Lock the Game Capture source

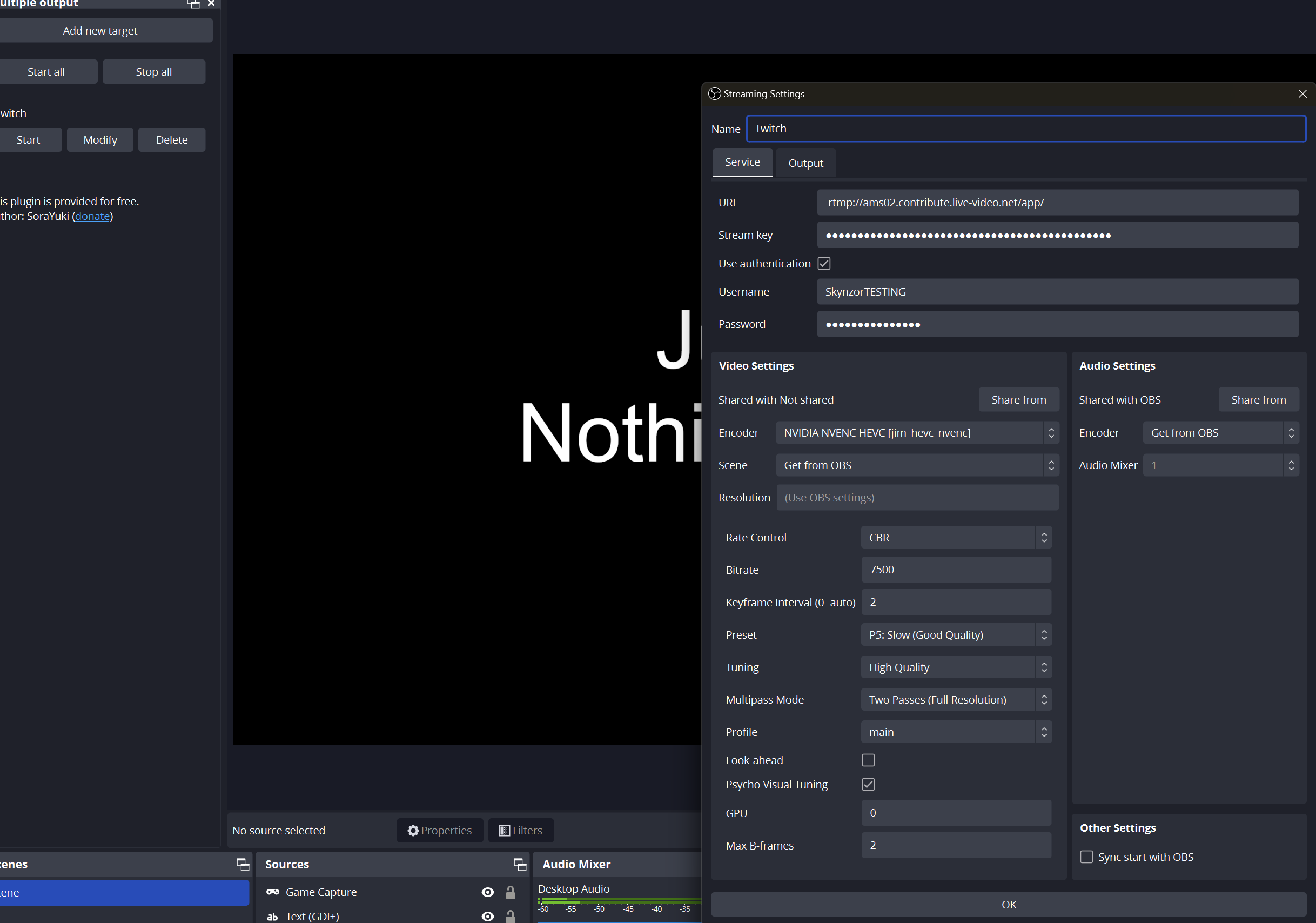(x=510, y=892)
